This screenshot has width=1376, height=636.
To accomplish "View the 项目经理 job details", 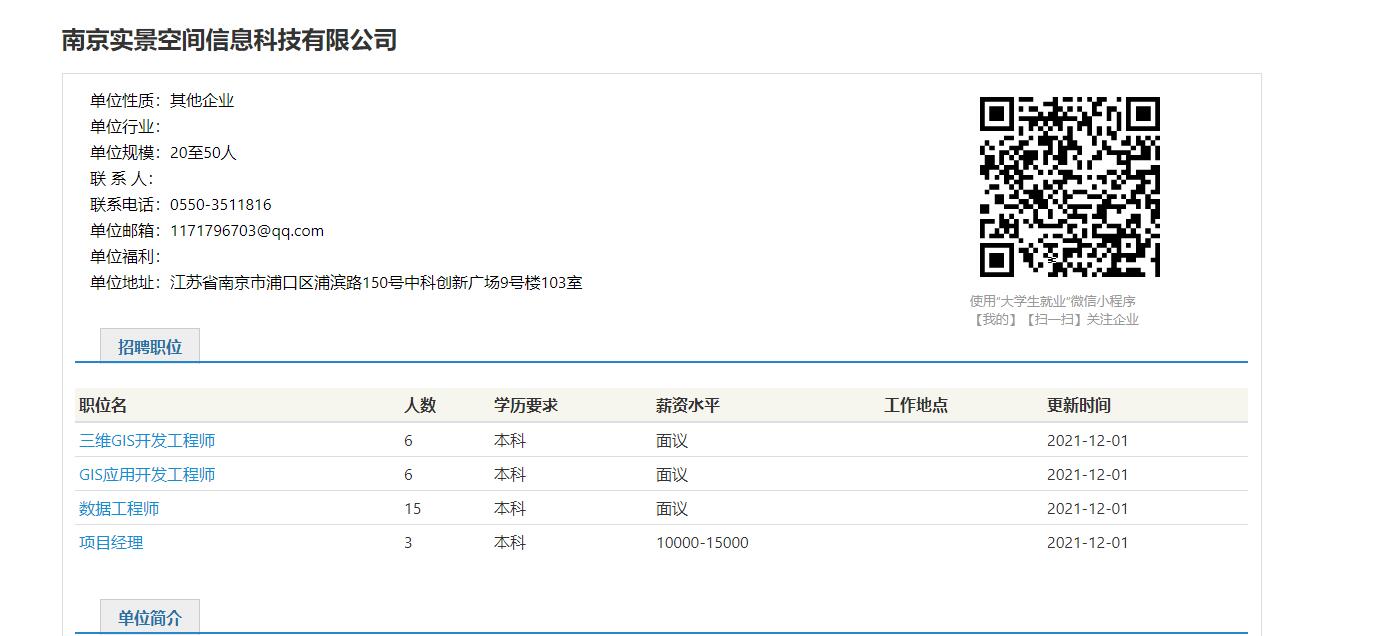I will click(x=111, y=543).
